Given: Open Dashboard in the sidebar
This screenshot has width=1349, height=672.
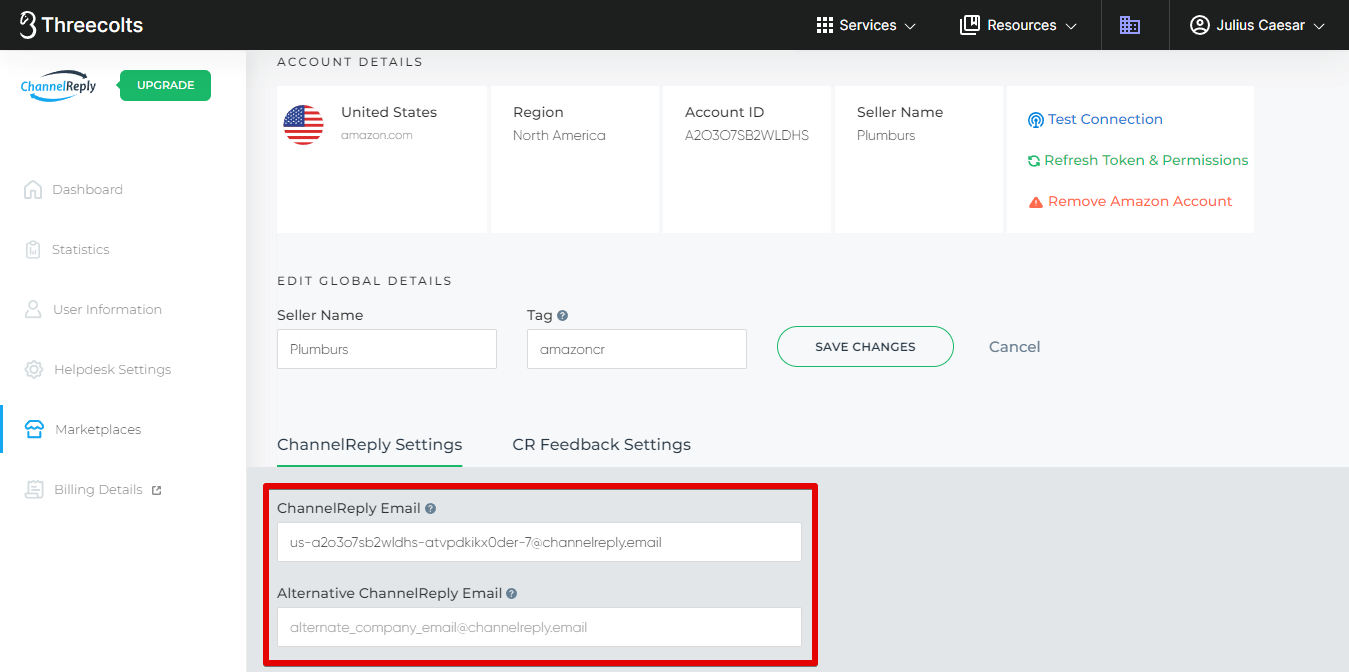Looking at the screenshot, I should tap(87, 189).
